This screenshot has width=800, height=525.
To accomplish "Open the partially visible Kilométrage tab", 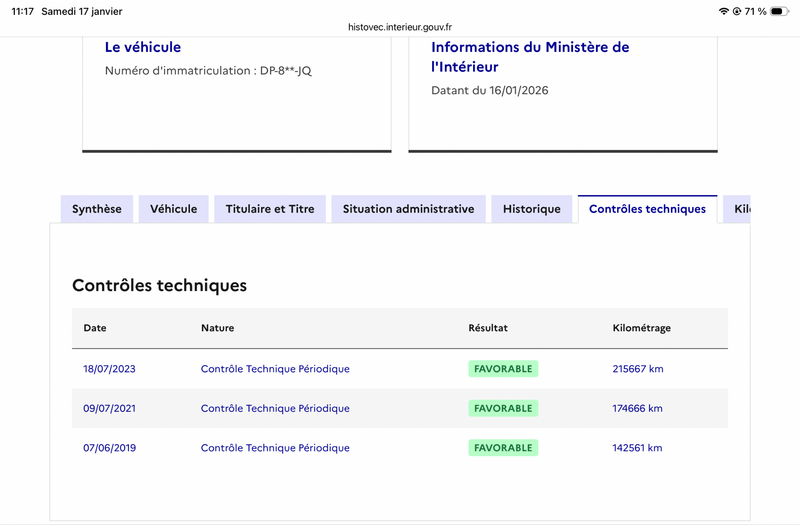I will click(x=740, y=209).
